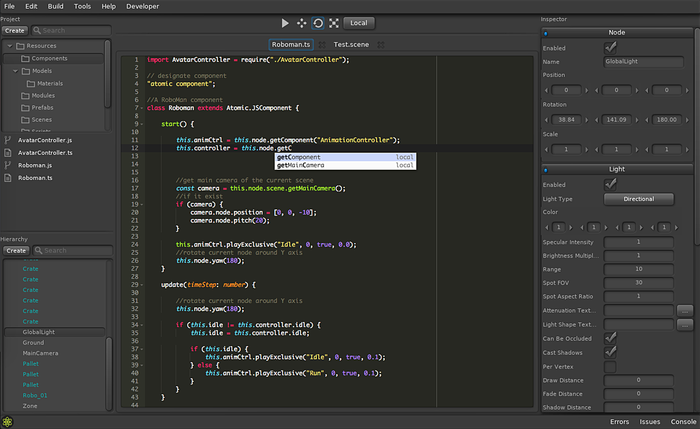
Task: Switch to the Test.scene tab
Action: point(351,44)
